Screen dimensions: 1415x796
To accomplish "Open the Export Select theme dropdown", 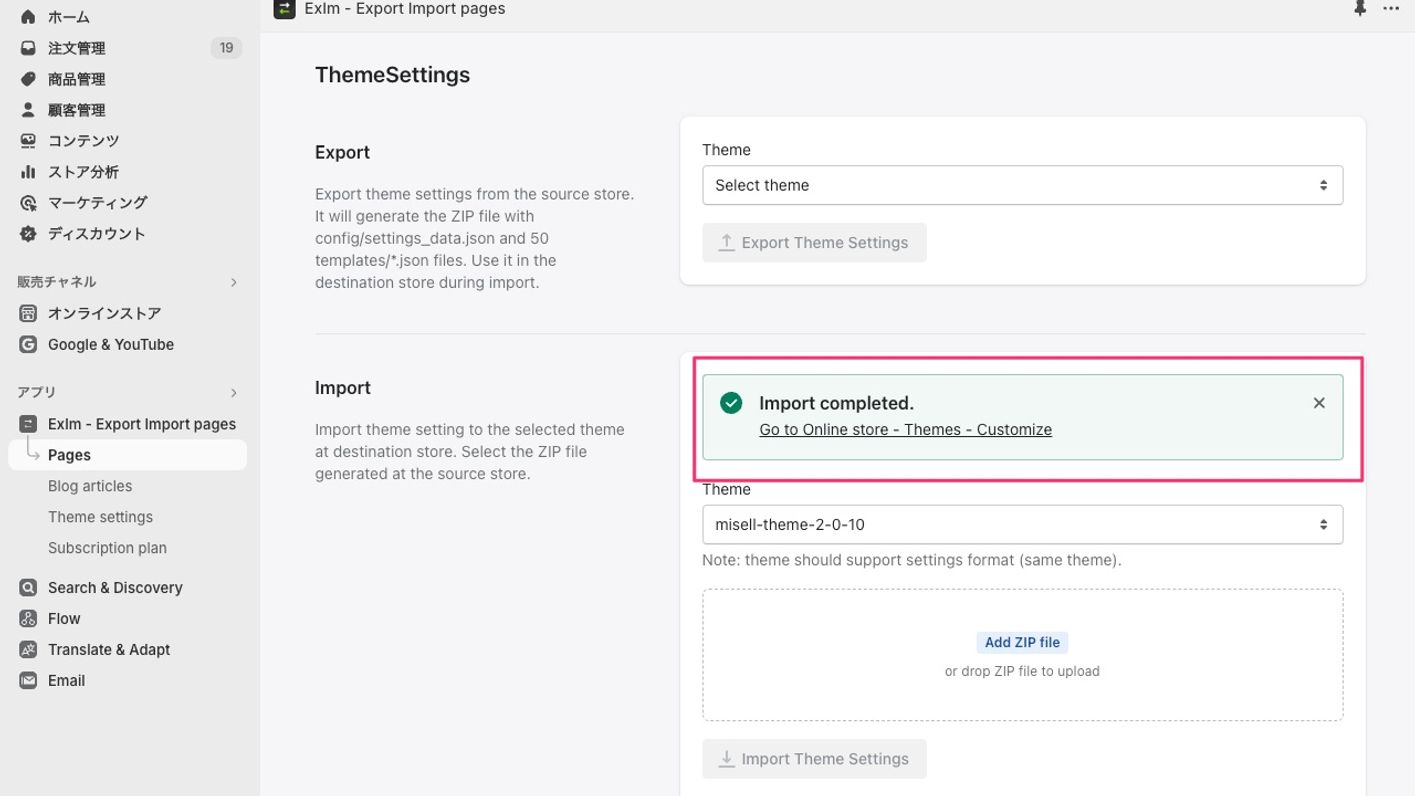I will tap(1022, 185).
